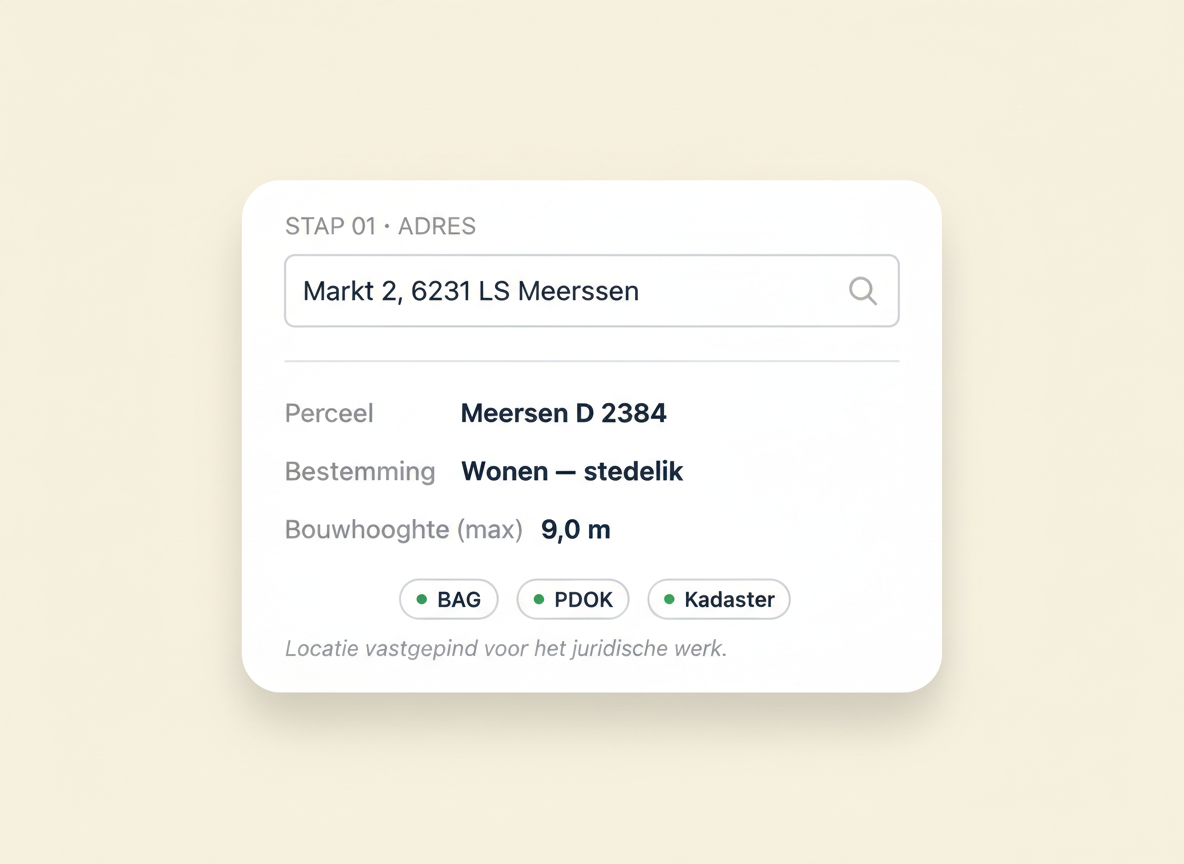This screenshot has height=864, width=1184.
Task: Click the 'STAP 01 · ADRES' step label
Action: pyautogui.click(x=381, y=226)
